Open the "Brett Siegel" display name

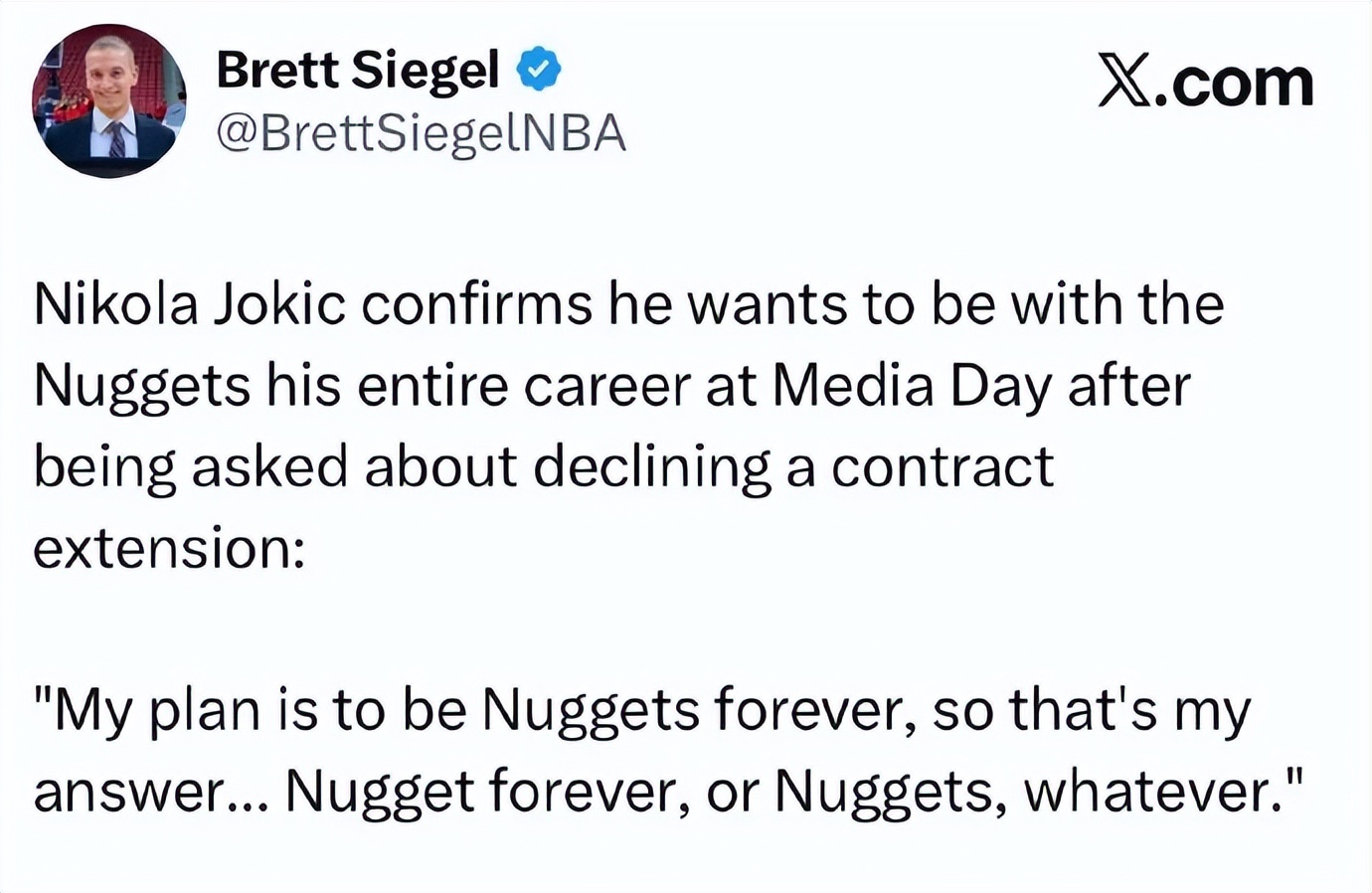pos(358,70)
